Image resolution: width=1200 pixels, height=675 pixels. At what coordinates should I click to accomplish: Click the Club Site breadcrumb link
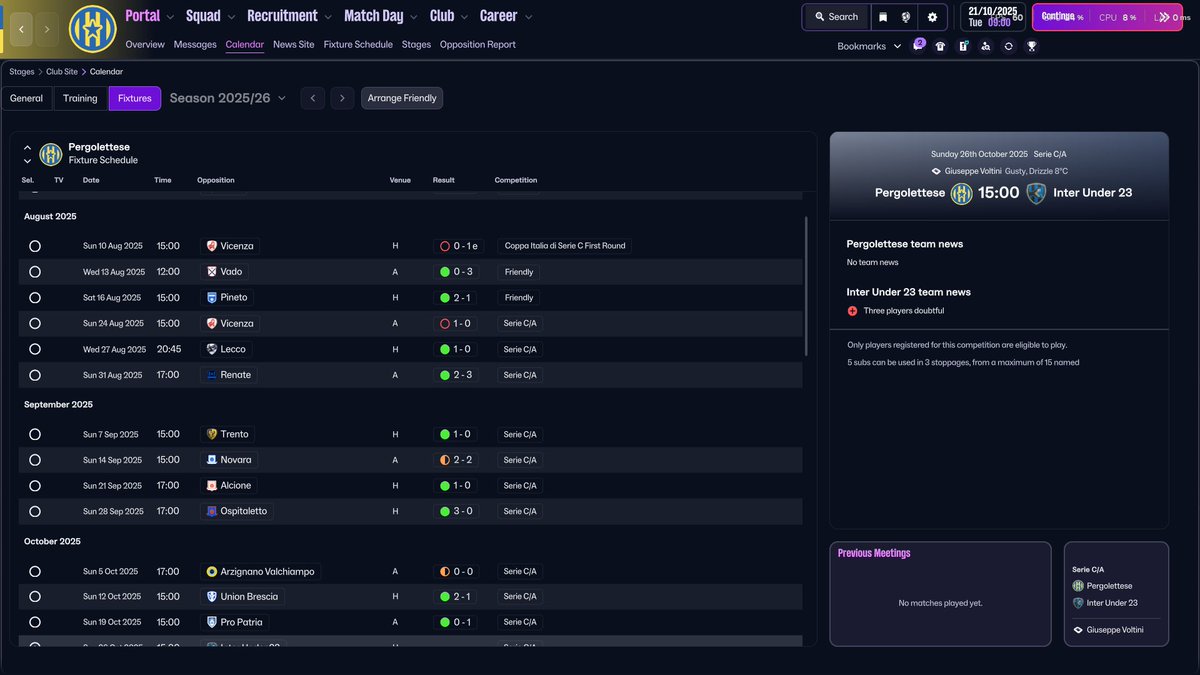[x=63, y=72]
